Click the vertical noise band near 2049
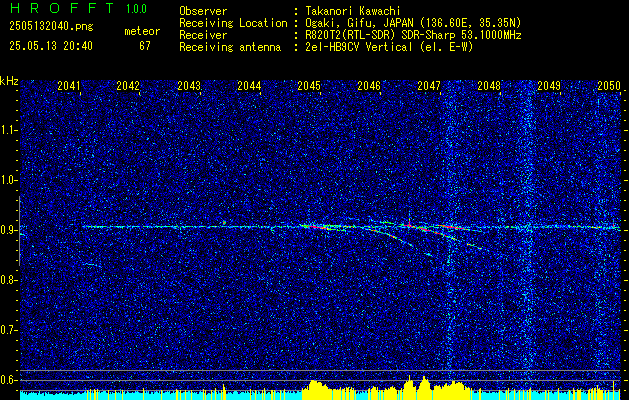The width and height of the screenshot is (629, 400). point(528,237)
